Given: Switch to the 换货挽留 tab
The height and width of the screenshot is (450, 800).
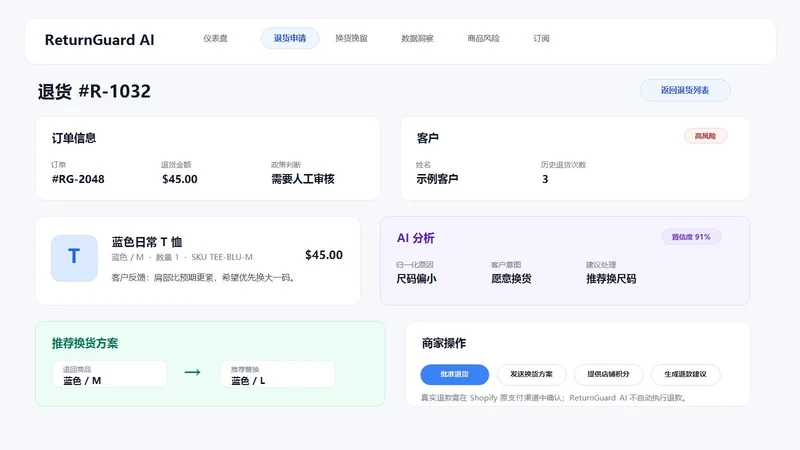Looking at the screenshot, I should pos(351,38).
